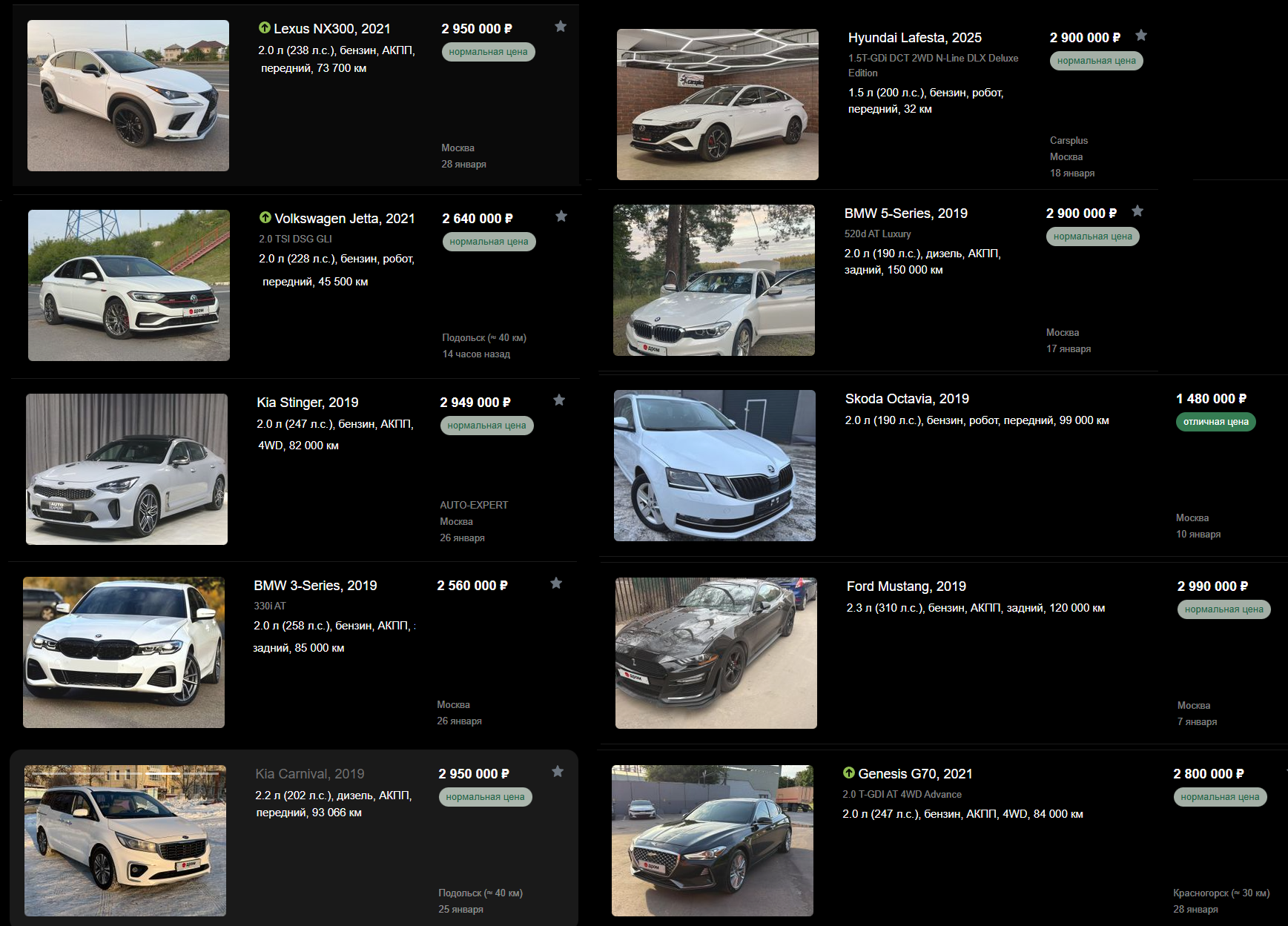
Task: View the silver Kia Stinger photo
Action: [x=127, y=469]
